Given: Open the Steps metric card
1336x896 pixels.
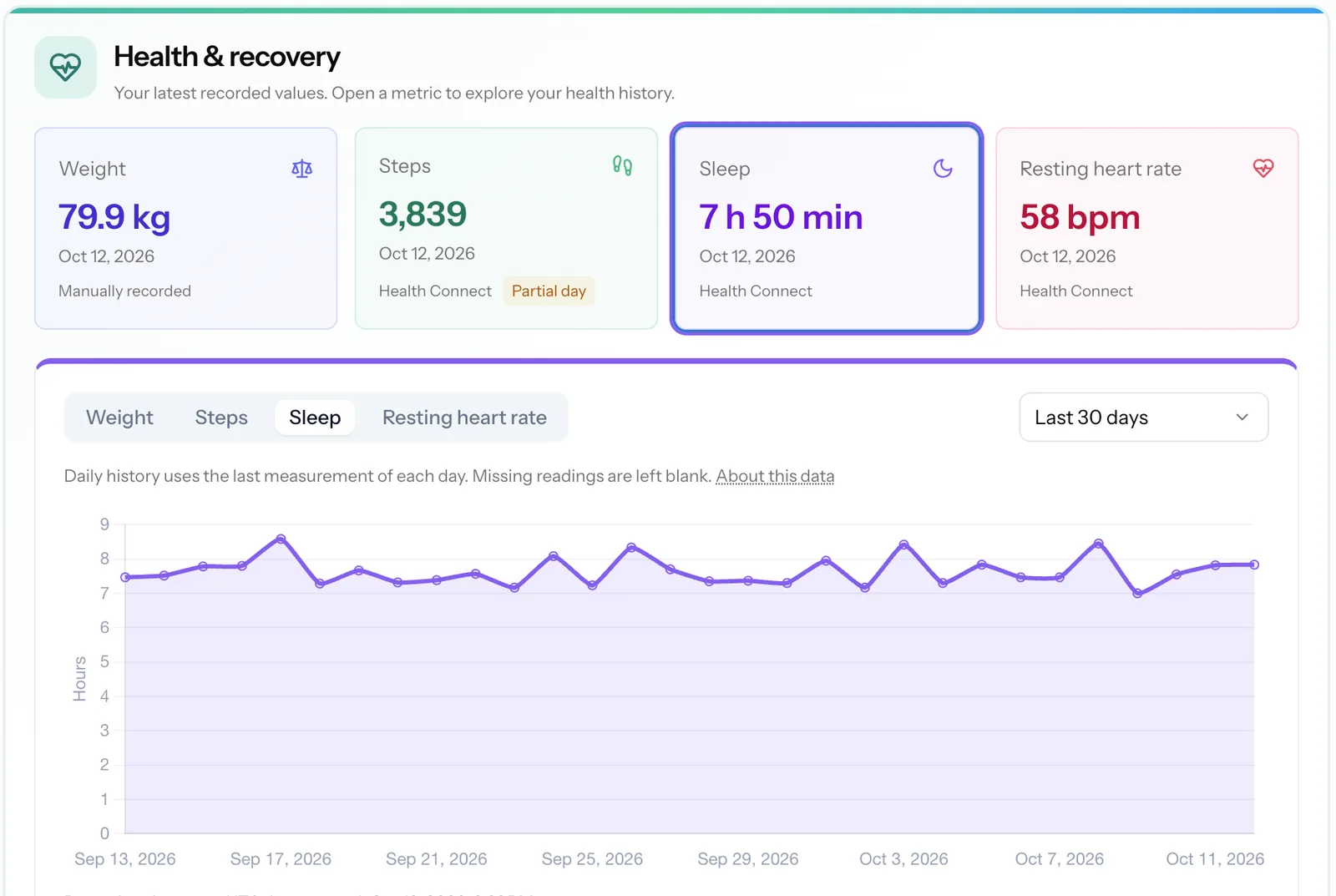Looking at the screenshot, I should click(506, 228).
